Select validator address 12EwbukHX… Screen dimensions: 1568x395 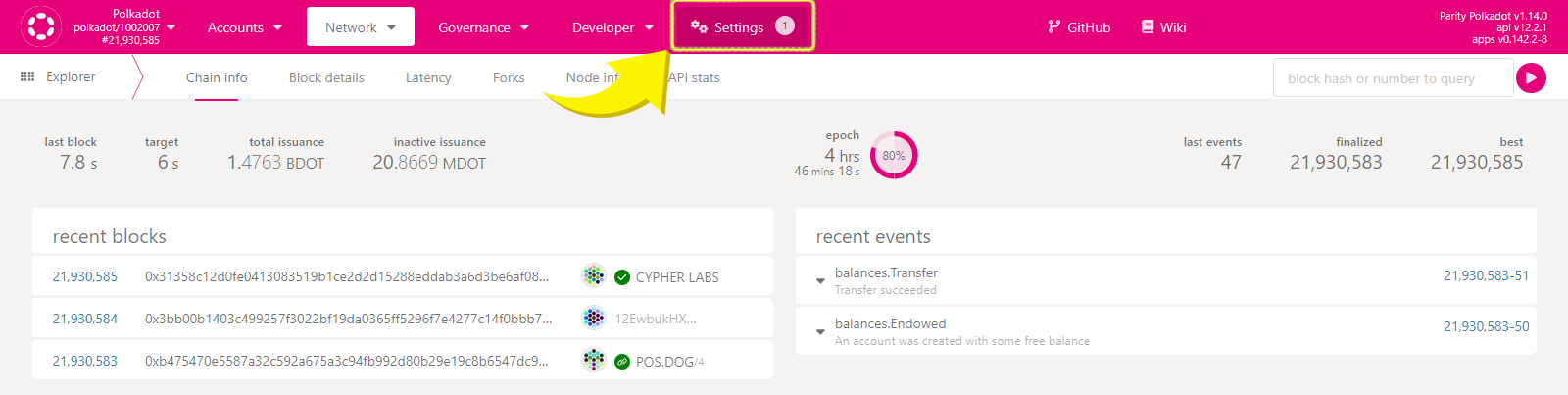click(656, 319)
